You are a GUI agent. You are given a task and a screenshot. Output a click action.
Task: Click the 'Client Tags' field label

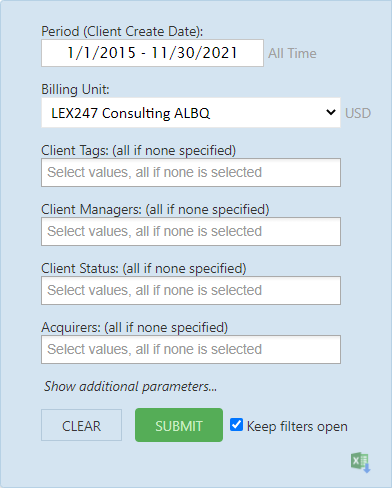tap(75, 151)
